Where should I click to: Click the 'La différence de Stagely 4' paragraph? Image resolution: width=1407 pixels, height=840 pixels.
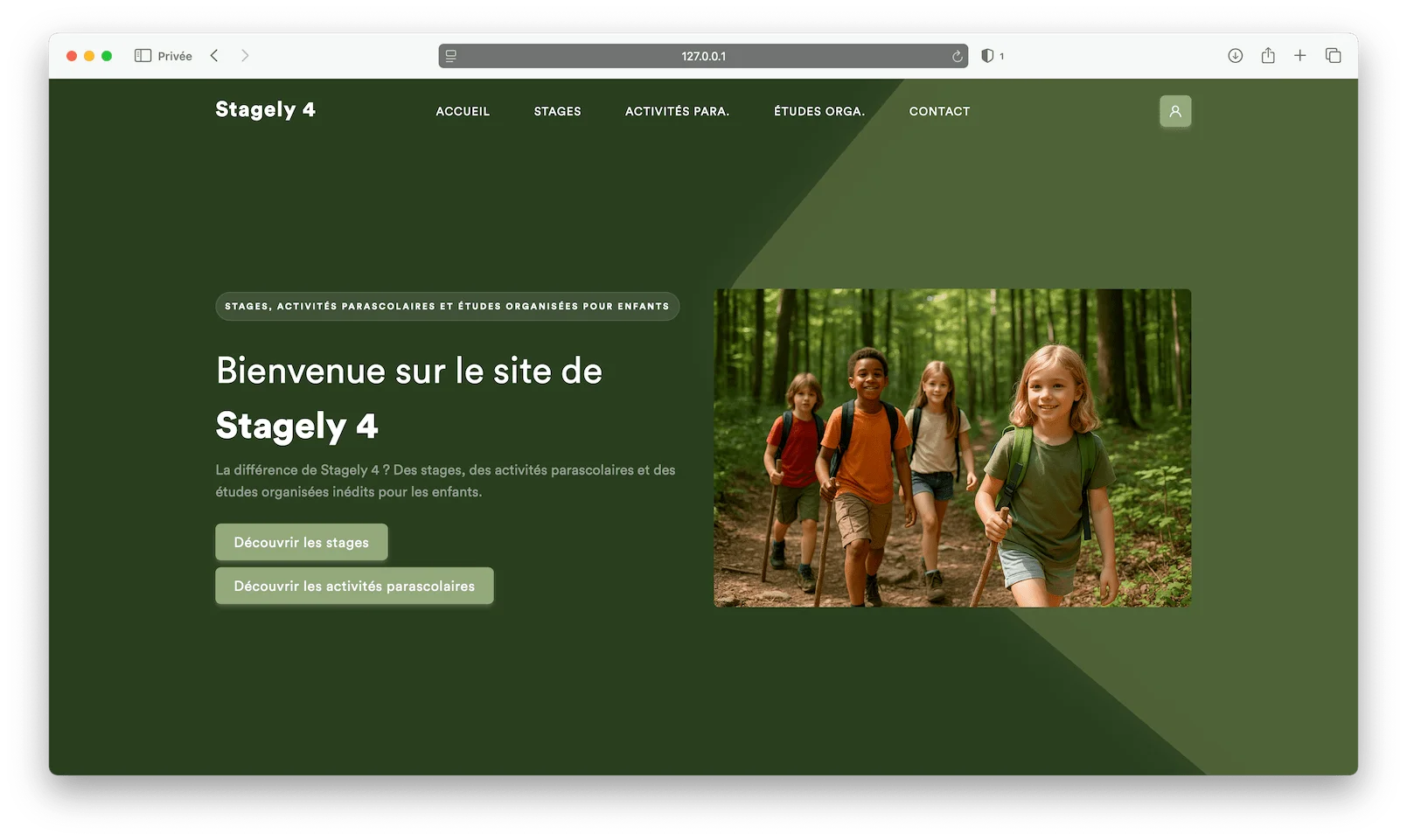tap(445, 481)
